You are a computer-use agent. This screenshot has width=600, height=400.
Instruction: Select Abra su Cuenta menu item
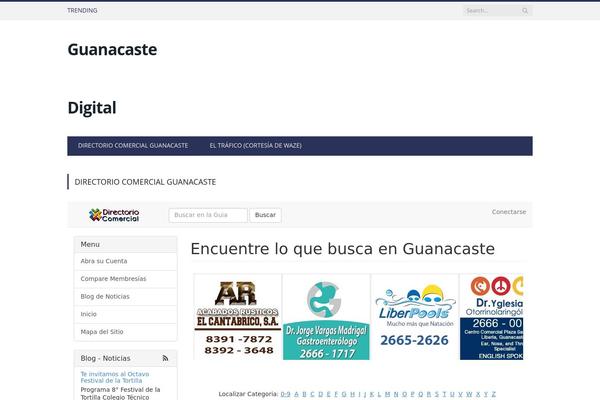click(x=126, y=261)
